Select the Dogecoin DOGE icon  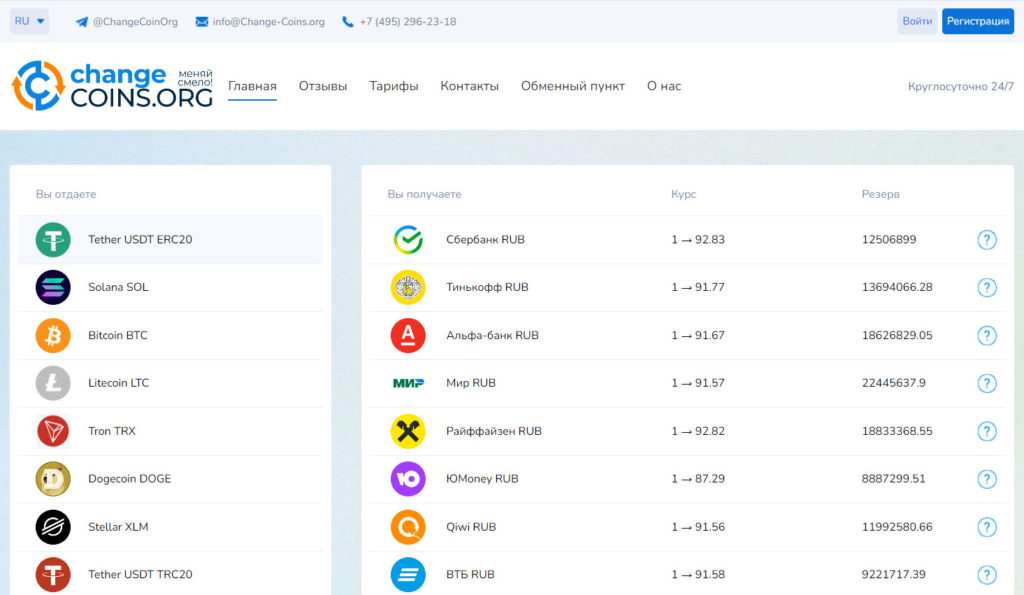[53, 479]
